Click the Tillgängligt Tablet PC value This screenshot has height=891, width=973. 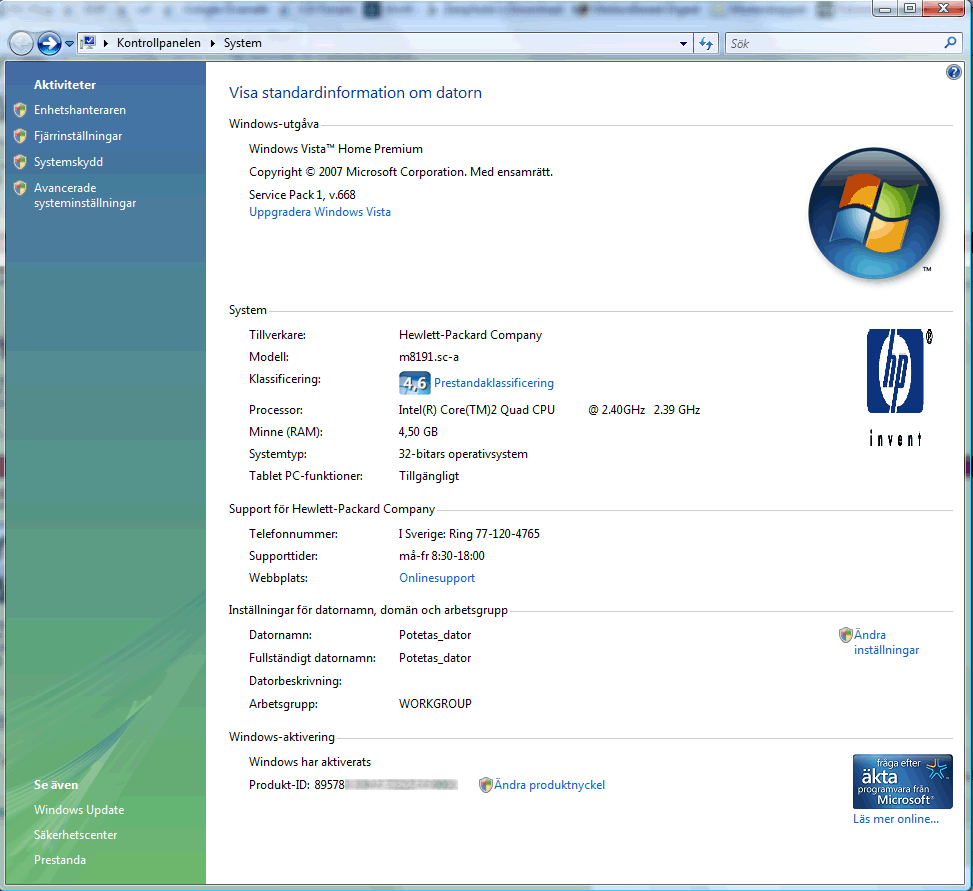429,476
